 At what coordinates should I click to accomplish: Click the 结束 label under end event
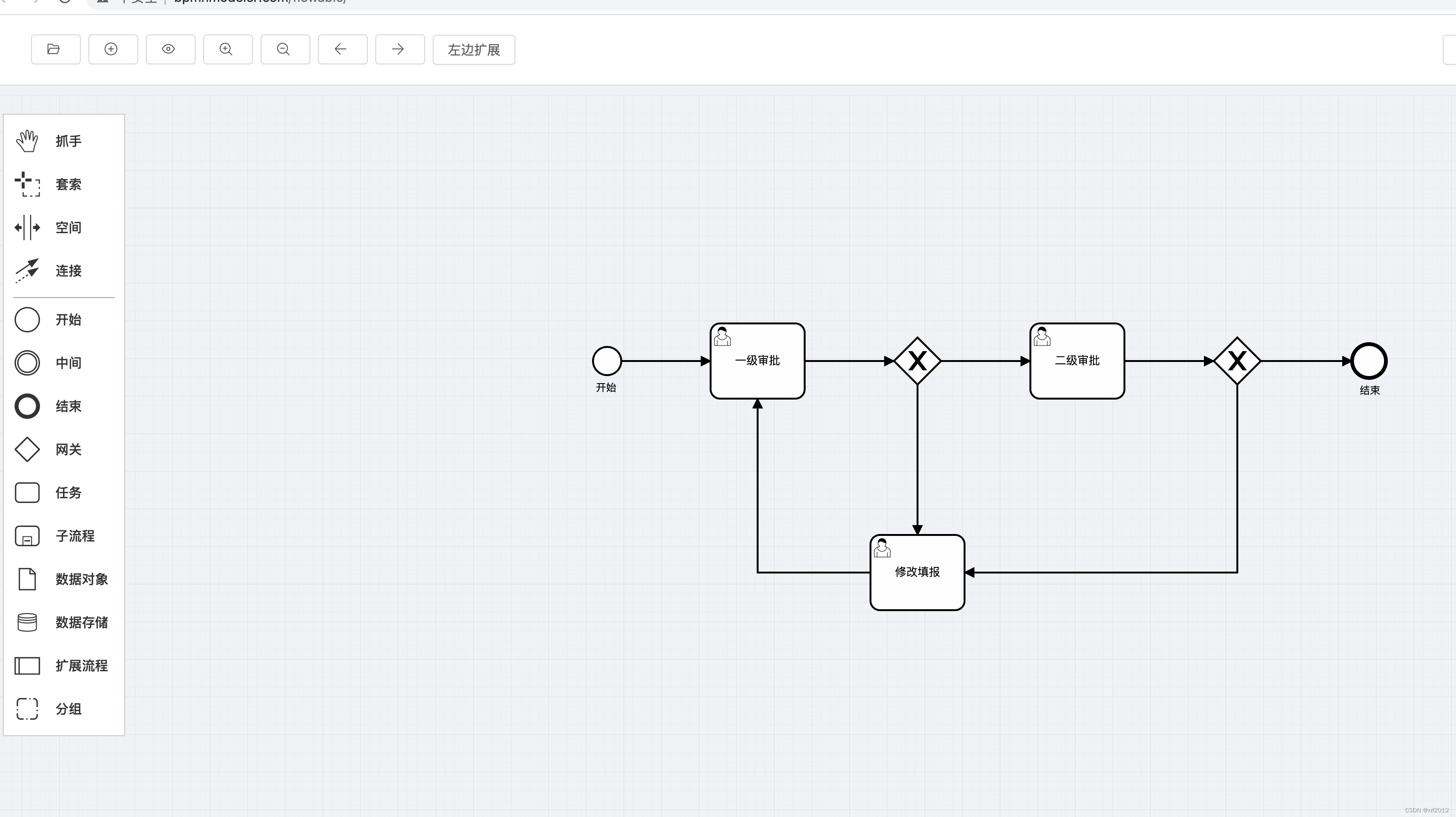pos(1369,391)
